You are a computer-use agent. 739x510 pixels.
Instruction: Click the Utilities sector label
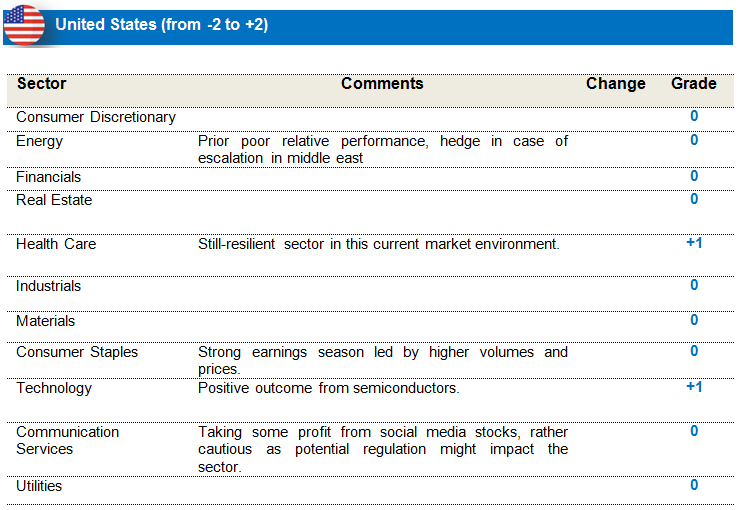pyautogui.click(x=39, y=486)
